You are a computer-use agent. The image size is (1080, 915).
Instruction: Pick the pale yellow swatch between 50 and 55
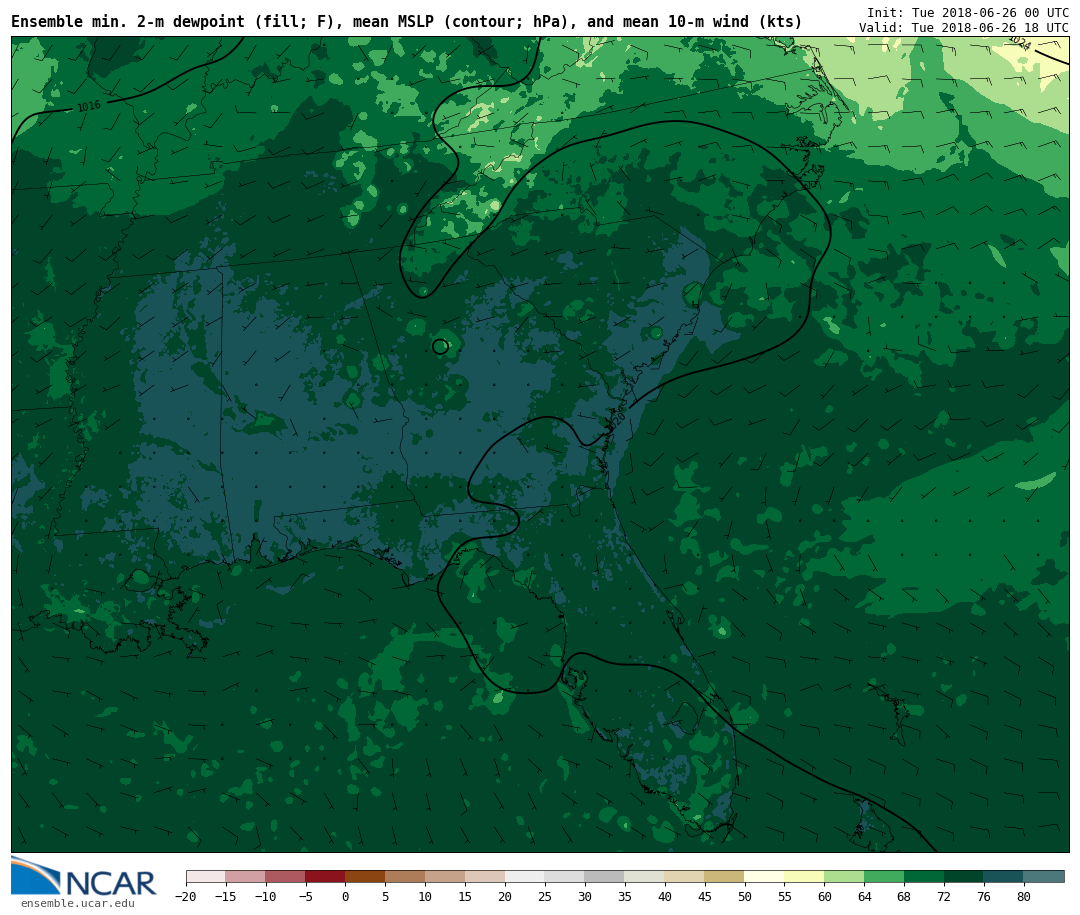pos(765,877)
